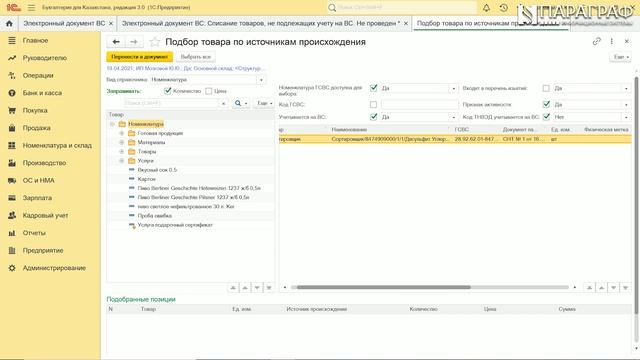
Task: Add form to favorites star
Action: pos(154,42)
